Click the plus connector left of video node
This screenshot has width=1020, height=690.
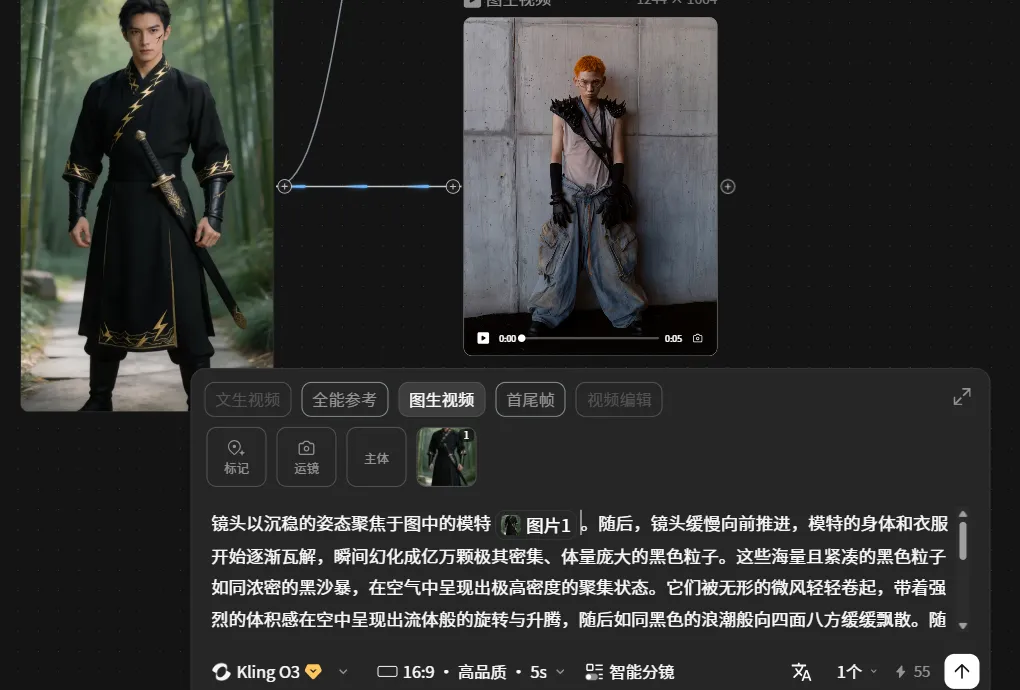[453, 187]
